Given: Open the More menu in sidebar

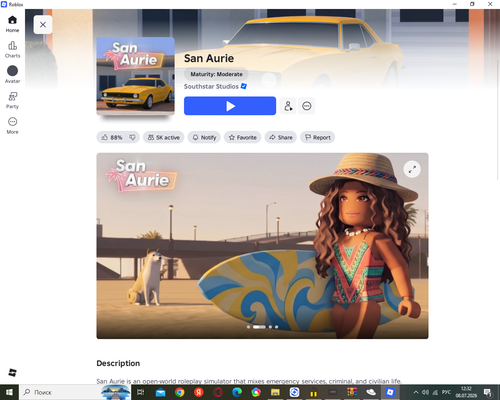Looking at the screenshot, I should pyautogui.click(x=12, y=125).
